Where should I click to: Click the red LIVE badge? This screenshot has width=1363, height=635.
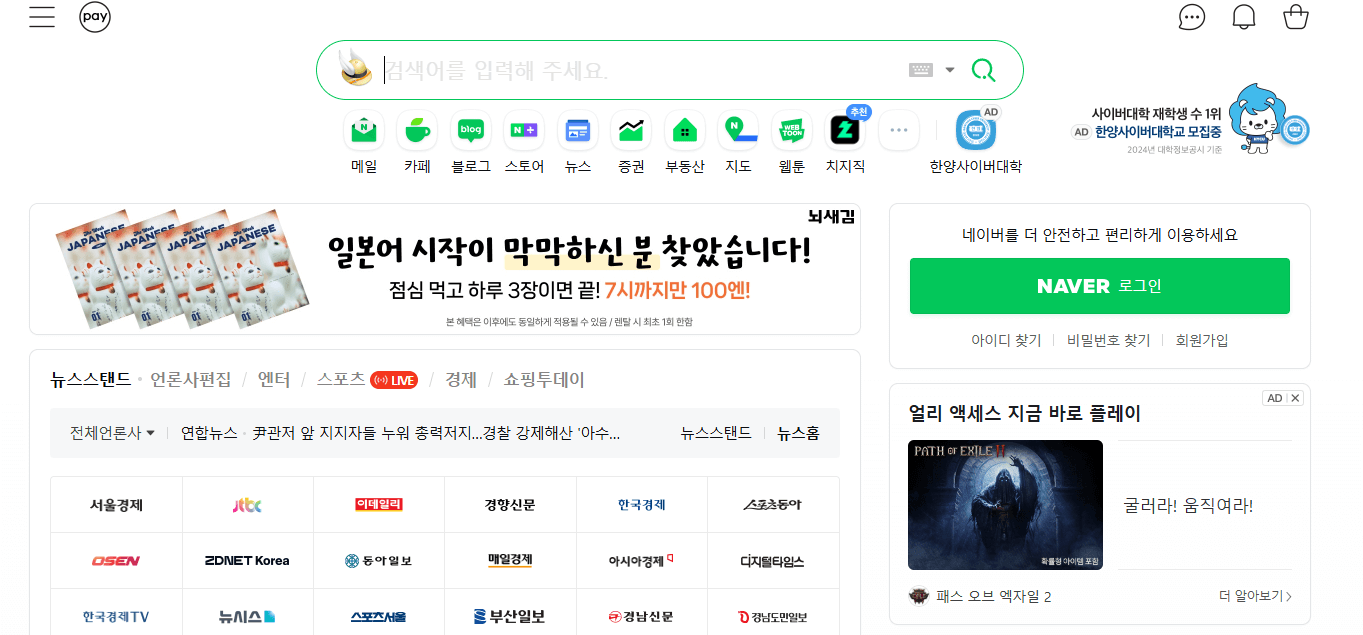pyautogui.click(x=394, y=380)
